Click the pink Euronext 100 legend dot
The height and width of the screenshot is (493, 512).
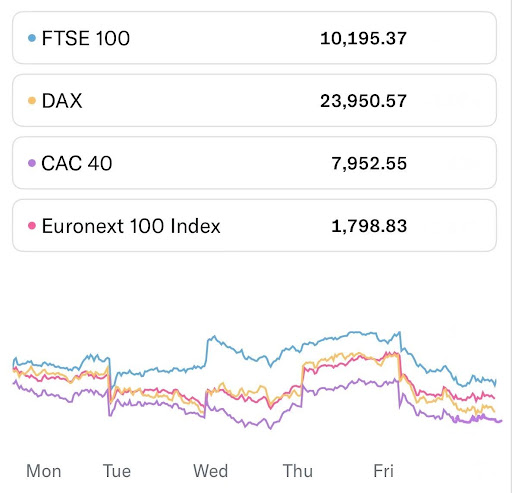[32, 226]
